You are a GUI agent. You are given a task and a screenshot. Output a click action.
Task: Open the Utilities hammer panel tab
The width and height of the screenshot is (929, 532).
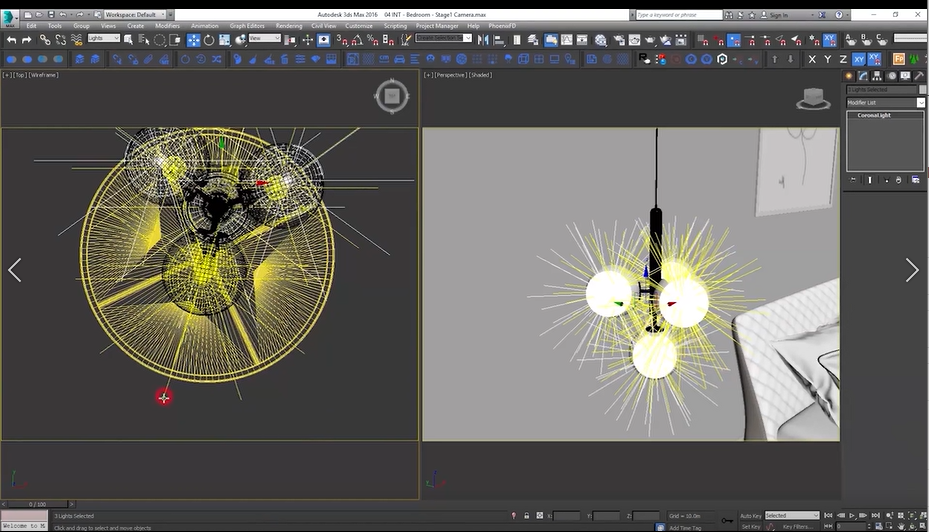pyautogui.click(x=919, y=76)
